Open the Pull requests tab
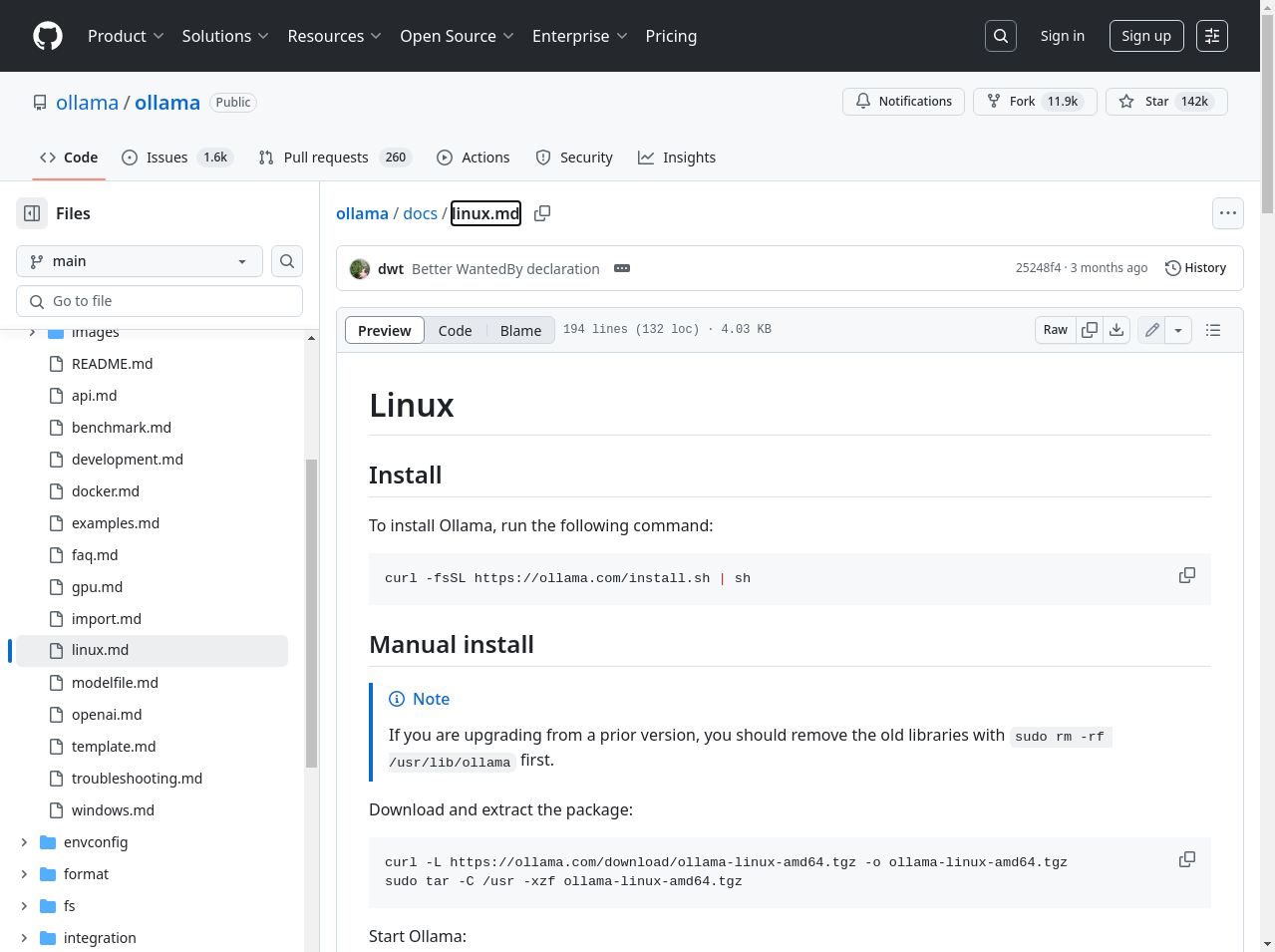 pos(335,158)
